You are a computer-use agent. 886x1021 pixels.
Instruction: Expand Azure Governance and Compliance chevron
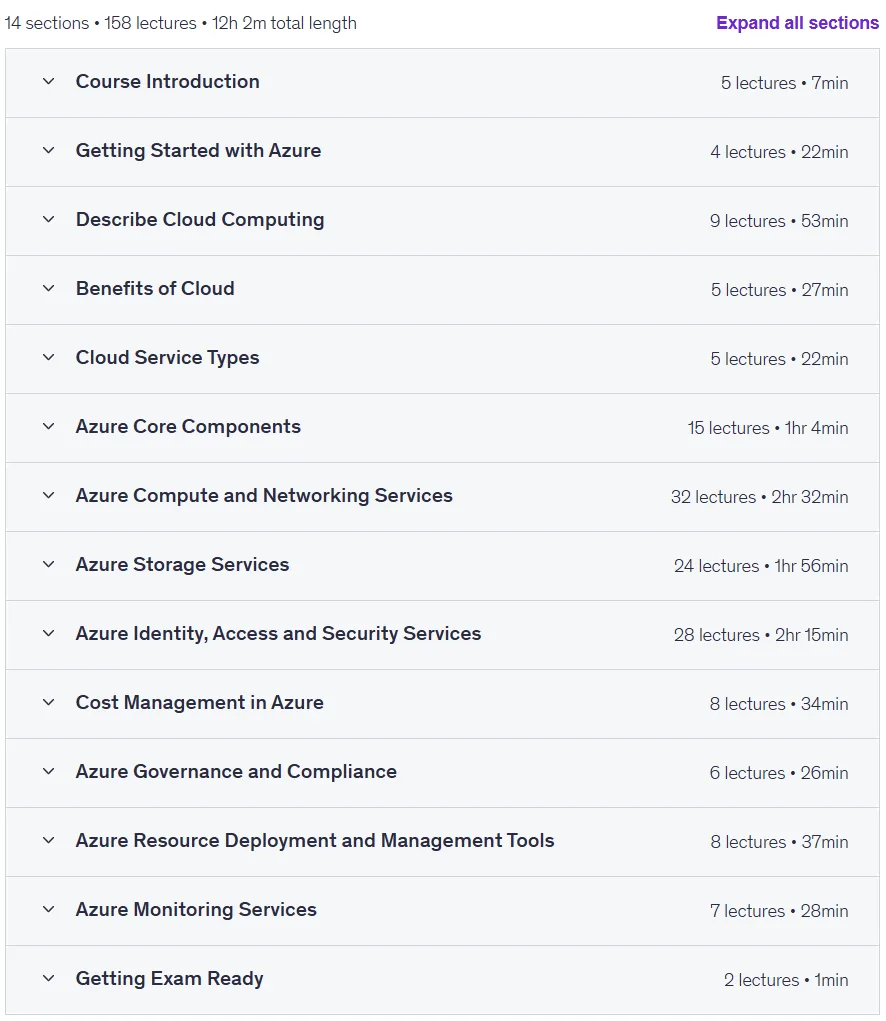click(48, 772)
